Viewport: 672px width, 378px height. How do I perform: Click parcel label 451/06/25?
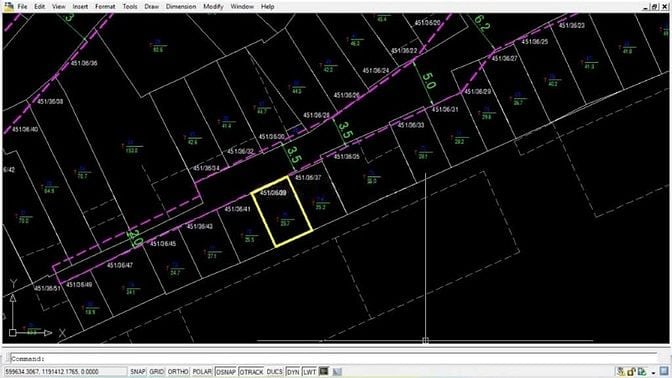[534, 42]
